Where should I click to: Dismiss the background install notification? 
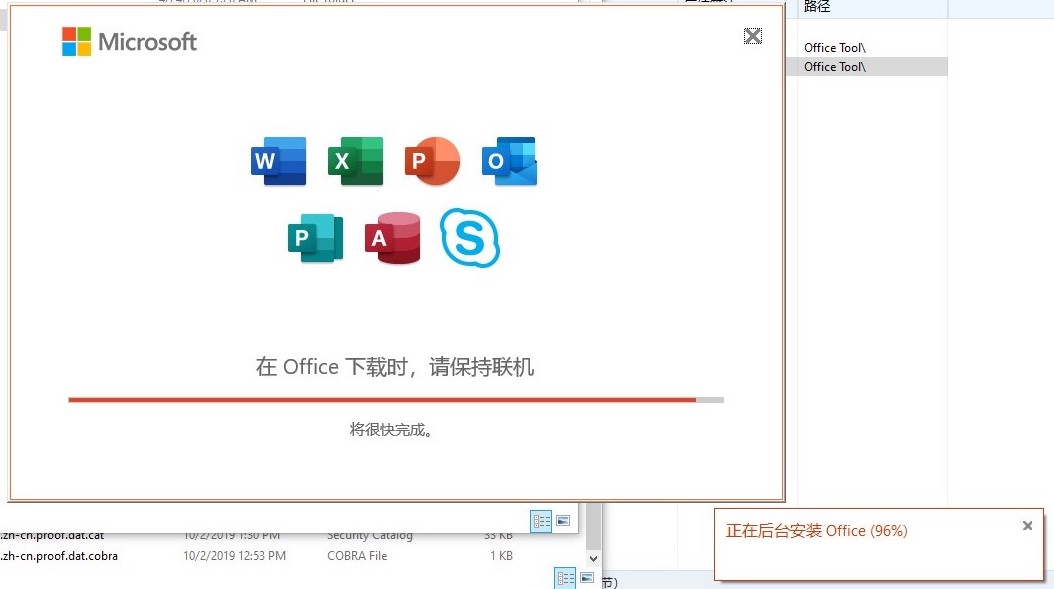pos(1027,526)
